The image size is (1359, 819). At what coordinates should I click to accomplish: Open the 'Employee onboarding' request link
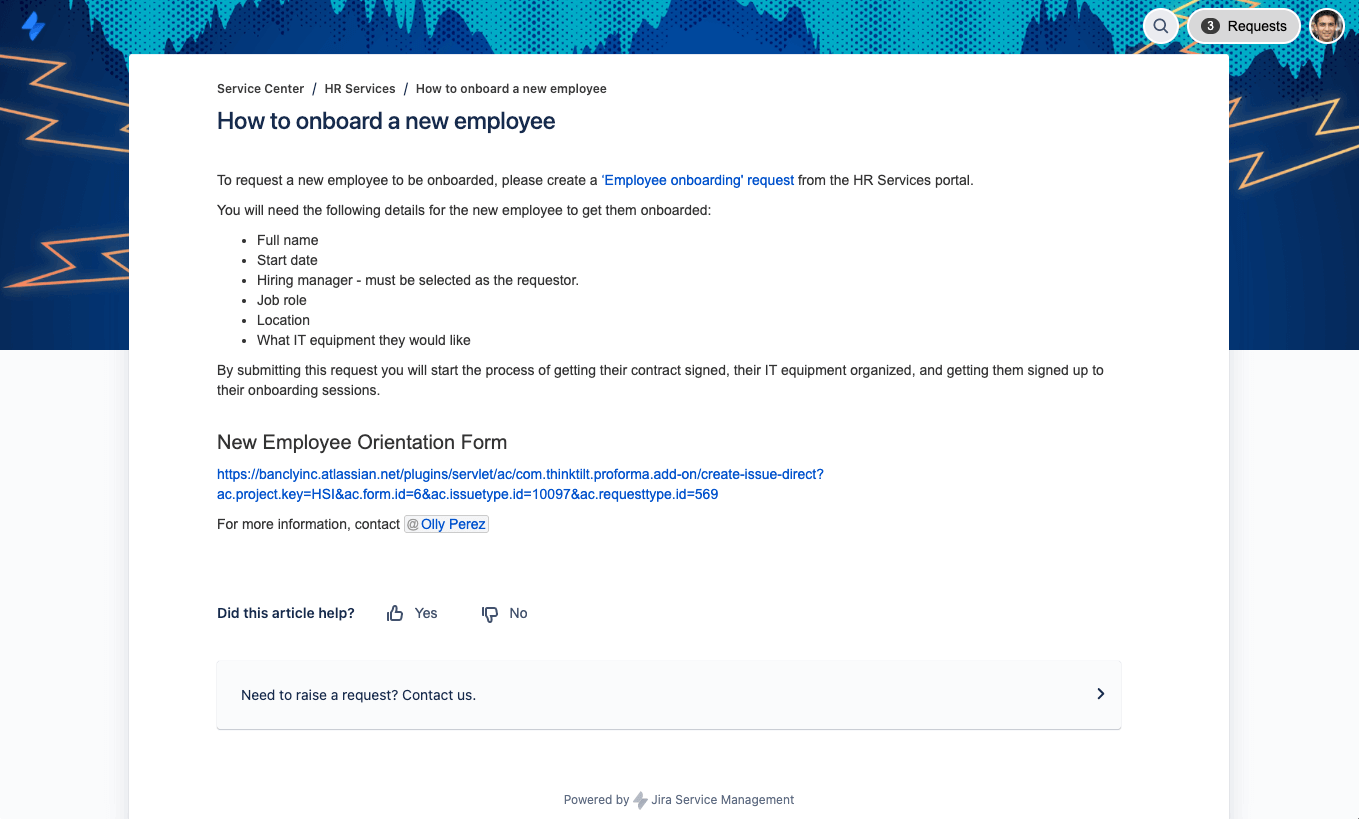[698, 180]
